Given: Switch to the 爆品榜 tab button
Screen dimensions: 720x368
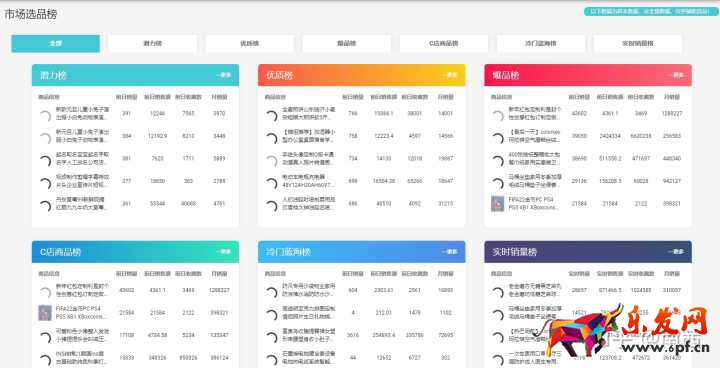Looking at the screenshot, I should point(347,44).
